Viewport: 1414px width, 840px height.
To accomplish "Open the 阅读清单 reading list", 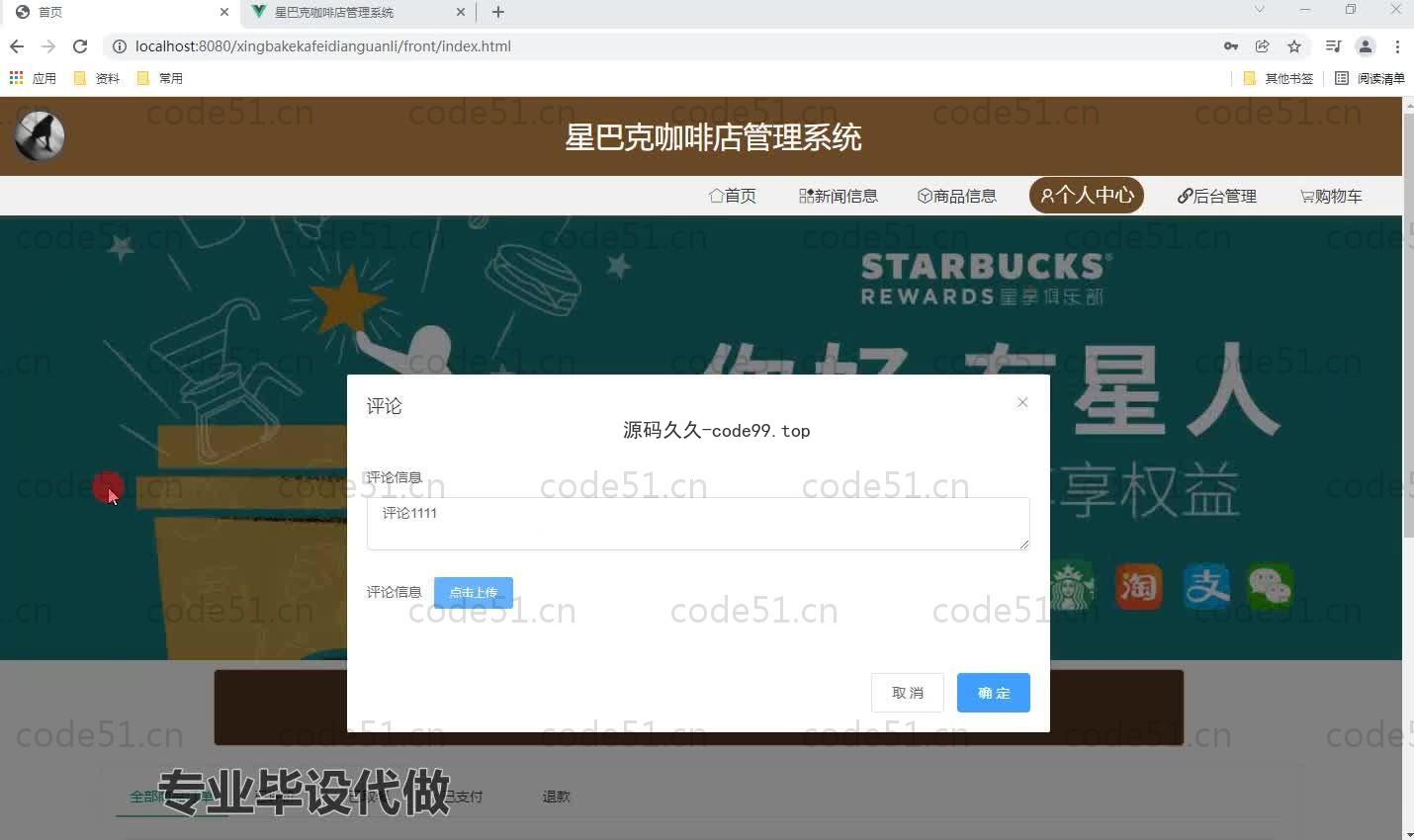I will (1370, 78).
